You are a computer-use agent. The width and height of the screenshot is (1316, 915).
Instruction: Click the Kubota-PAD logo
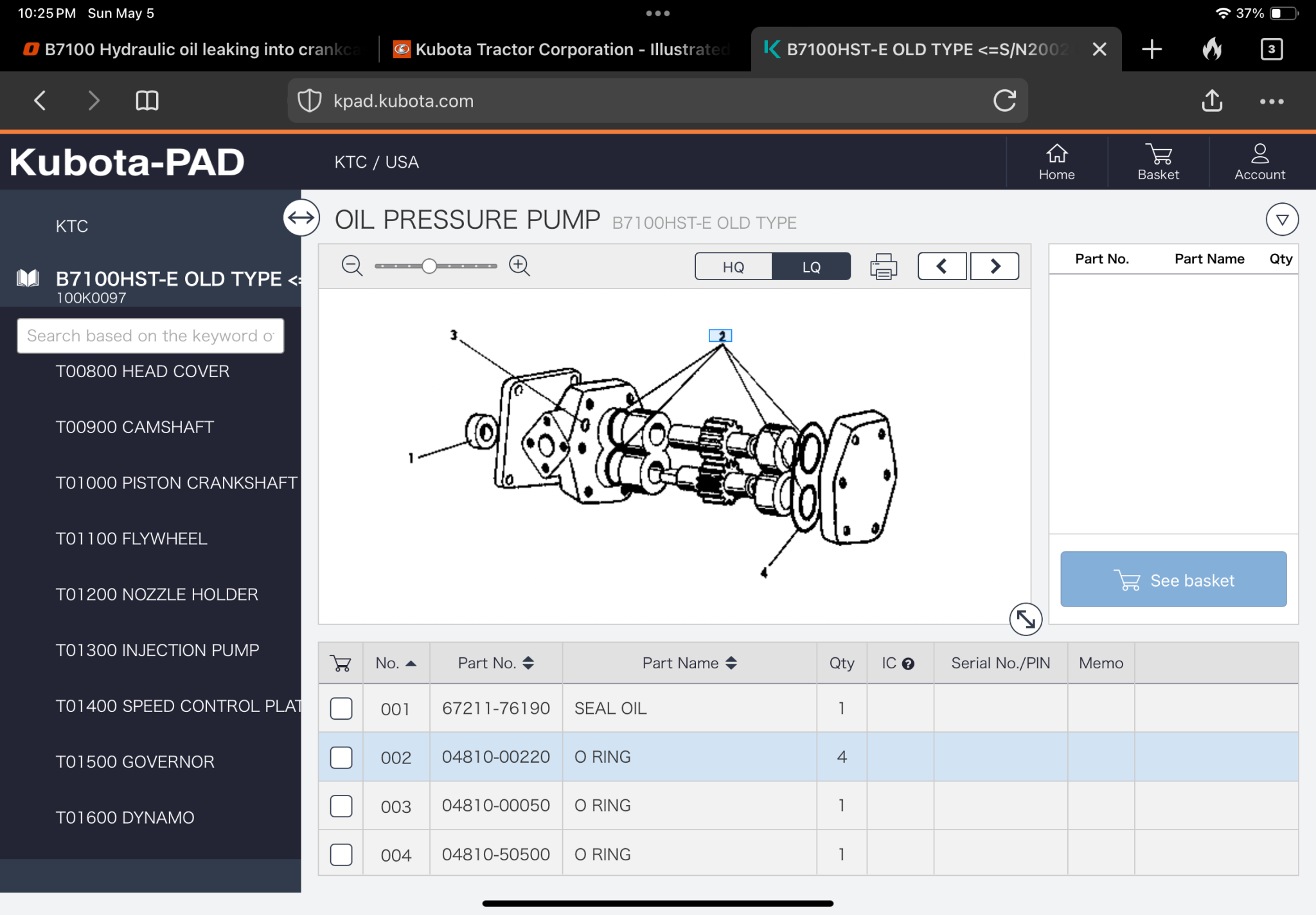tap(127, 162)
